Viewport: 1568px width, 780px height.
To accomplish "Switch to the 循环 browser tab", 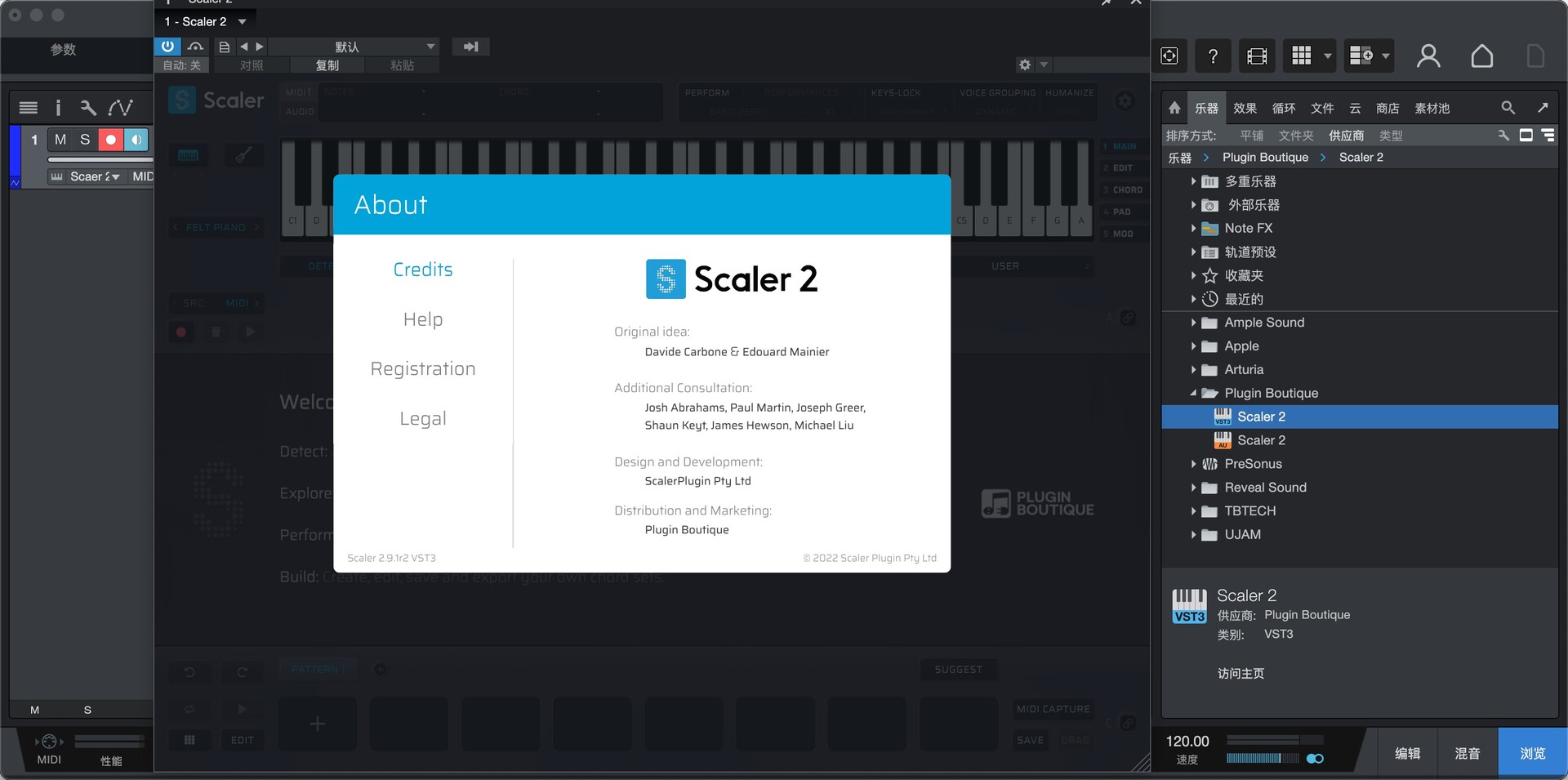I will [x=1284, y=108].
